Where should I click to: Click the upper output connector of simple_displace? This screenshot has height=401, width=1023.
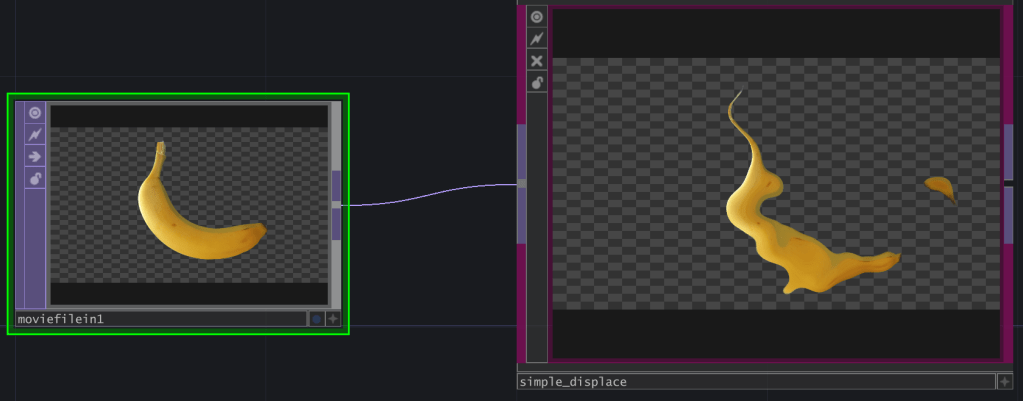1008,152
